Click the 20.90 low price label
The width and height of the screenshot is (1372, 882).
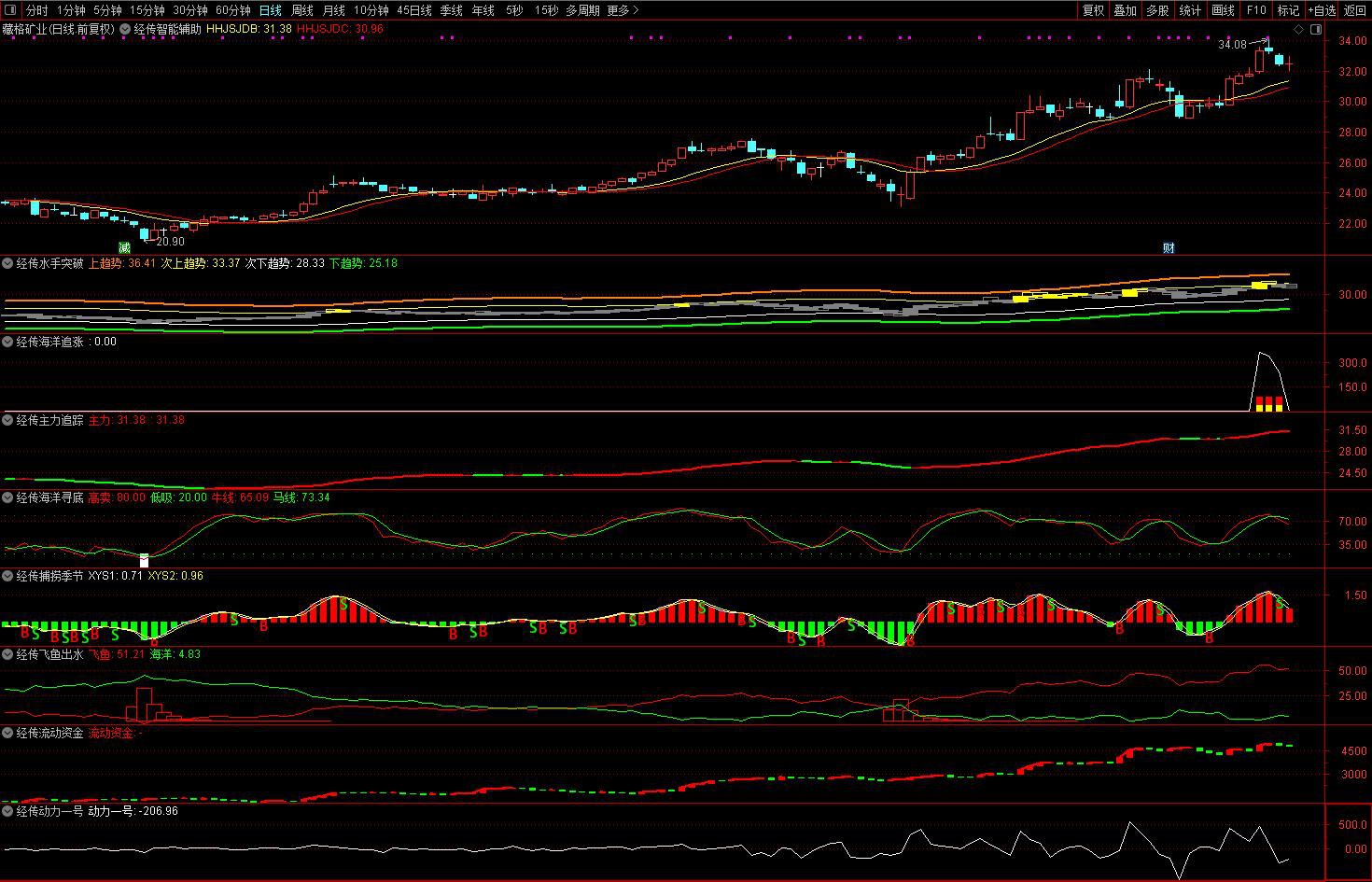[x=171, y=242]
